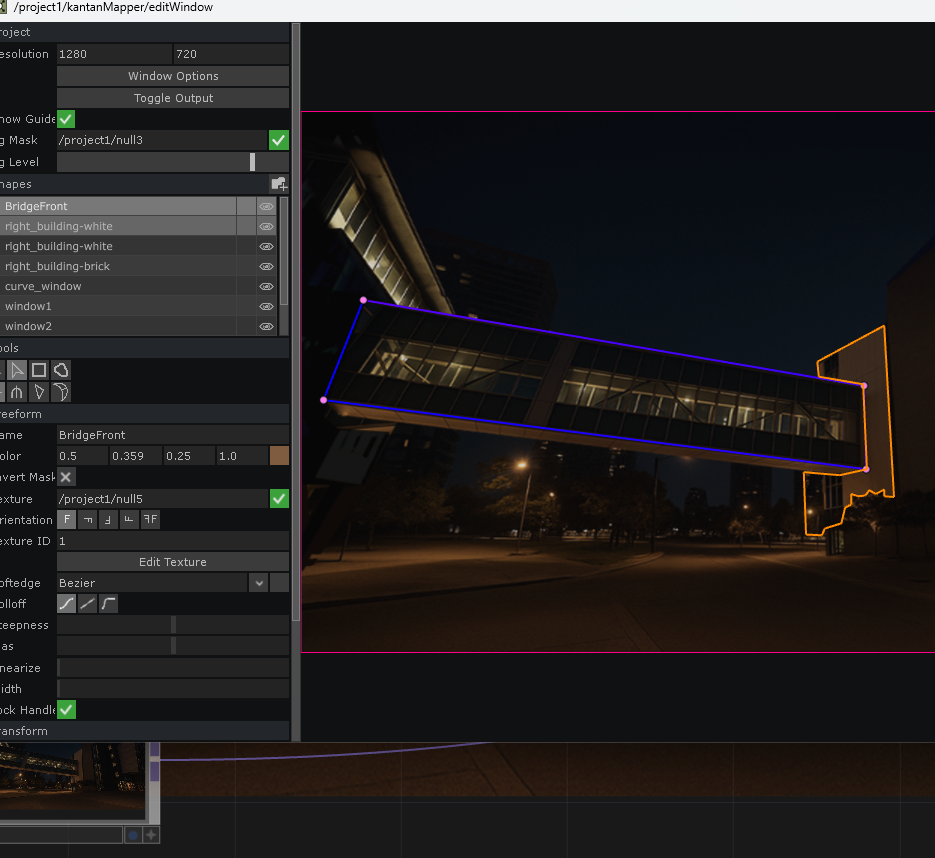Select the default F texture orientation

coord(66,519)
